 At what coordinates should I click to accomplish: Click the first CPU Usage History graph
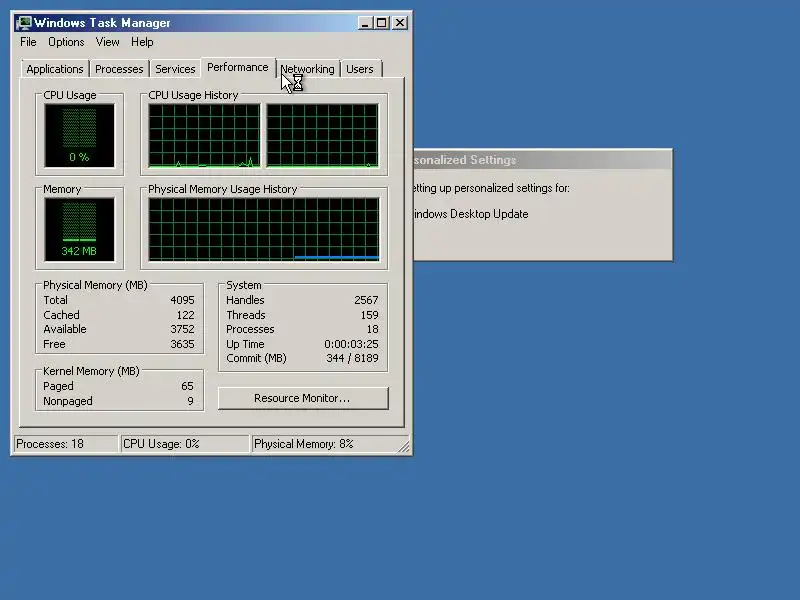point(204,136)
